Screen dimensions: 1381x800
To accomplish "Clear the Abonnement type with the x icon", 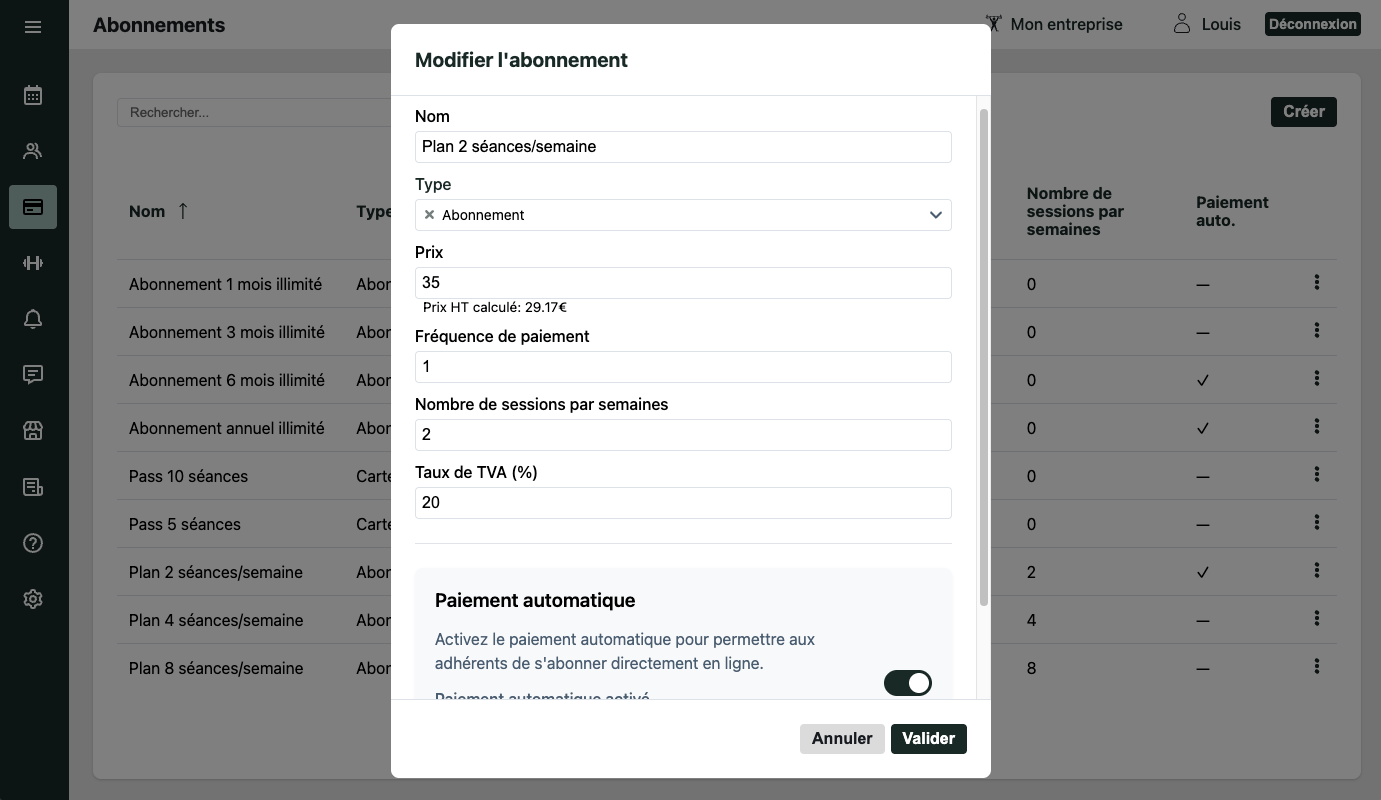I will (429, 215).
